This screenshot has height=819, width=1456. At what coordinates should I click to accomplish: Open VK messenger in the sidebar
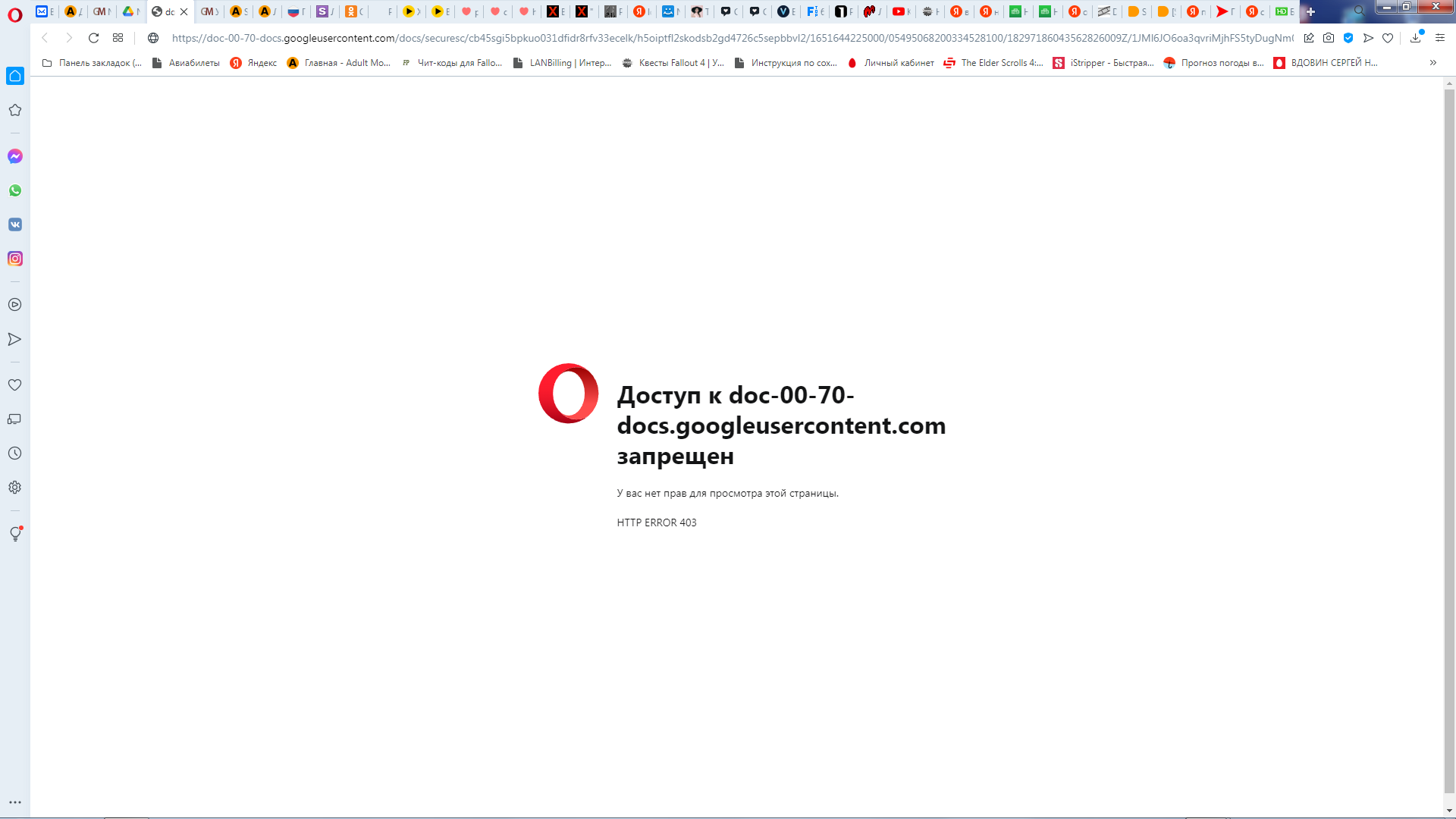[x=15, y=224]
